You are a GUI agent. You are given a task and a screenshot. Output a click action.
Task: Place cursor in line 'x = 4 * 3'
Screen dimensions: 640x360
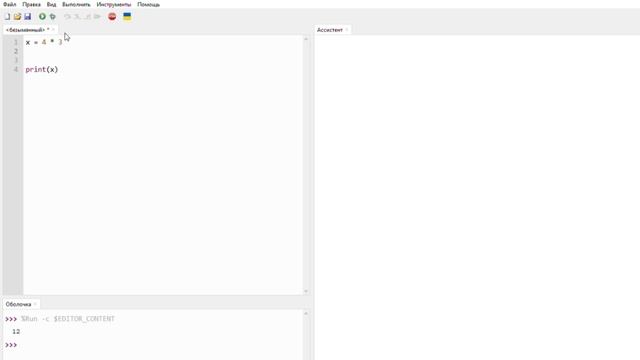coord(44,42)
